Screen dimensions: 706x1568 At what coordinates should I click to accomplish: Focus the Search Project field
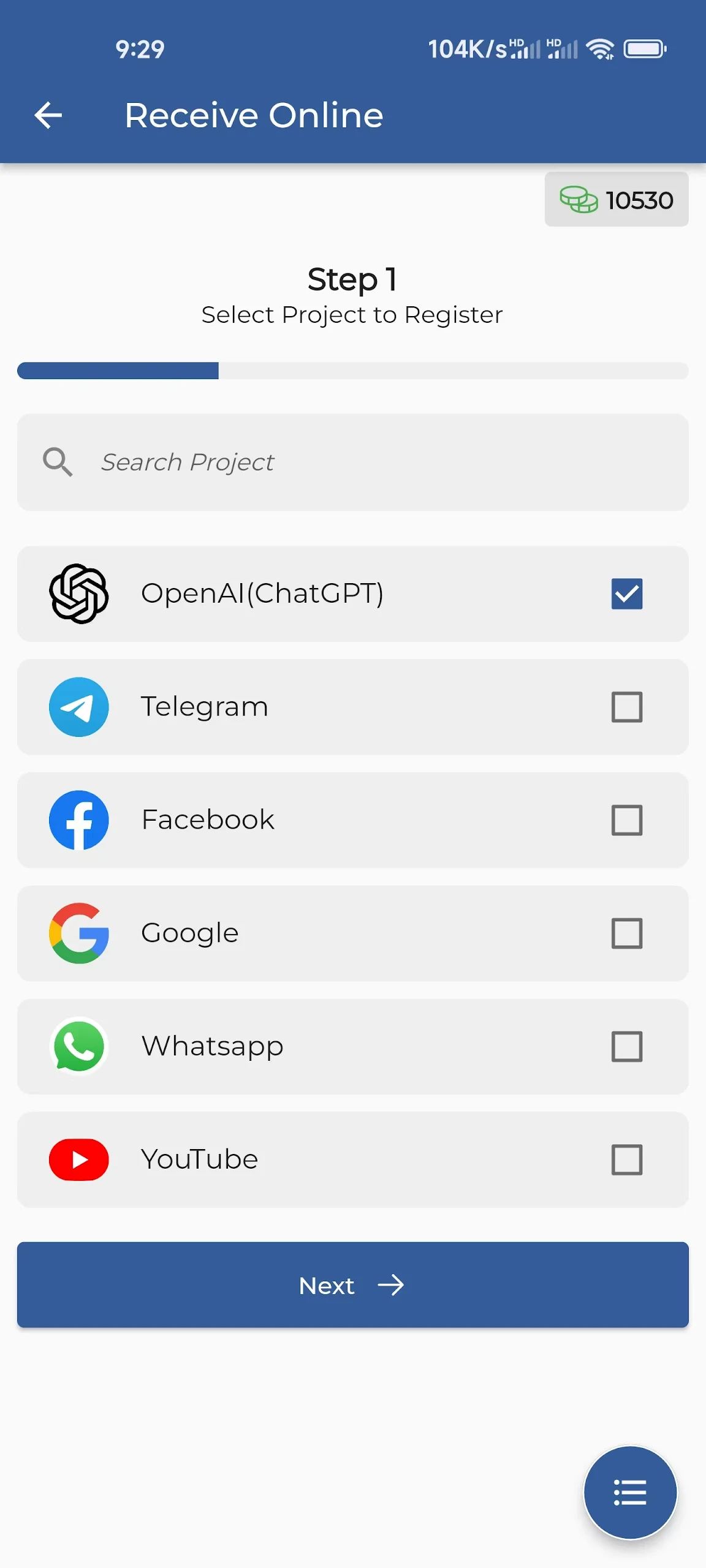[368, 462]
